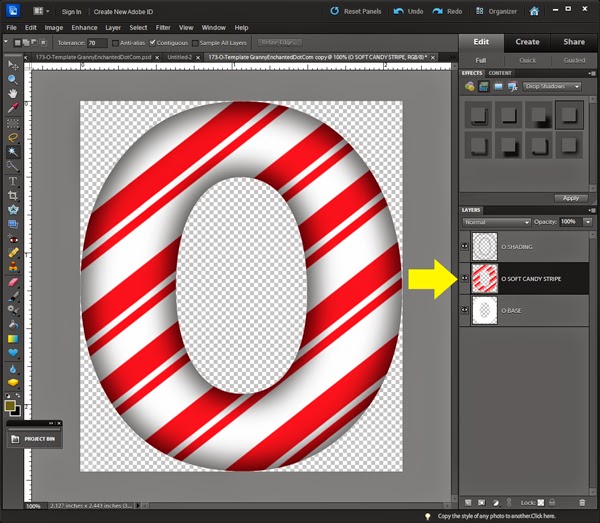
Task: Open the workspace layout dropdown
Action: coord(41,11)
